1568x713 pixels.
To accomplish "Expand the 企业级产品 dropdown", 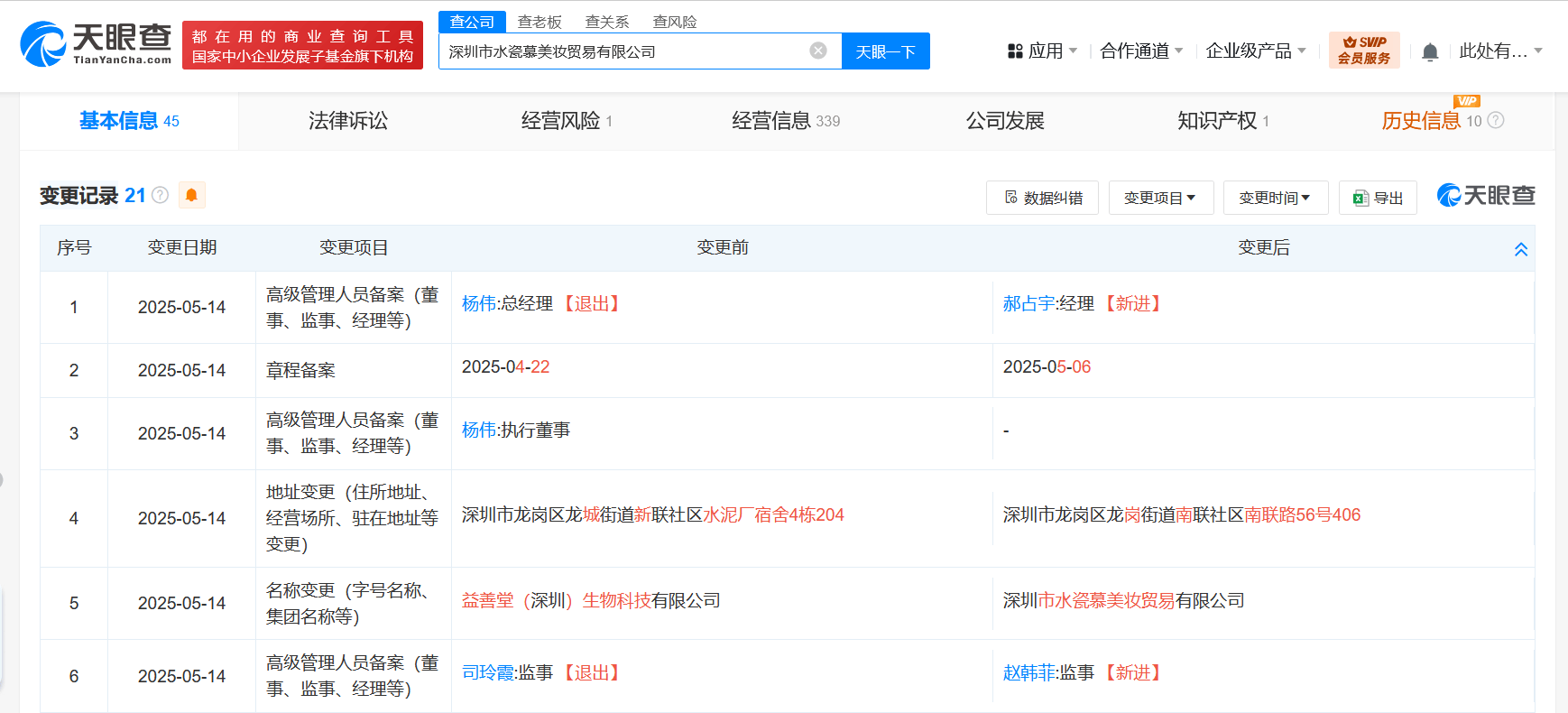I will click(x=1256, y=51).
